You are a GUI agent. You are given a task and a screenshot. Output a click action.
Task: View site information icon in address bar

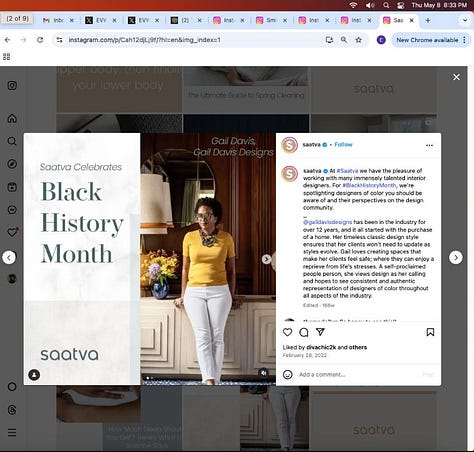pos(59,40)
